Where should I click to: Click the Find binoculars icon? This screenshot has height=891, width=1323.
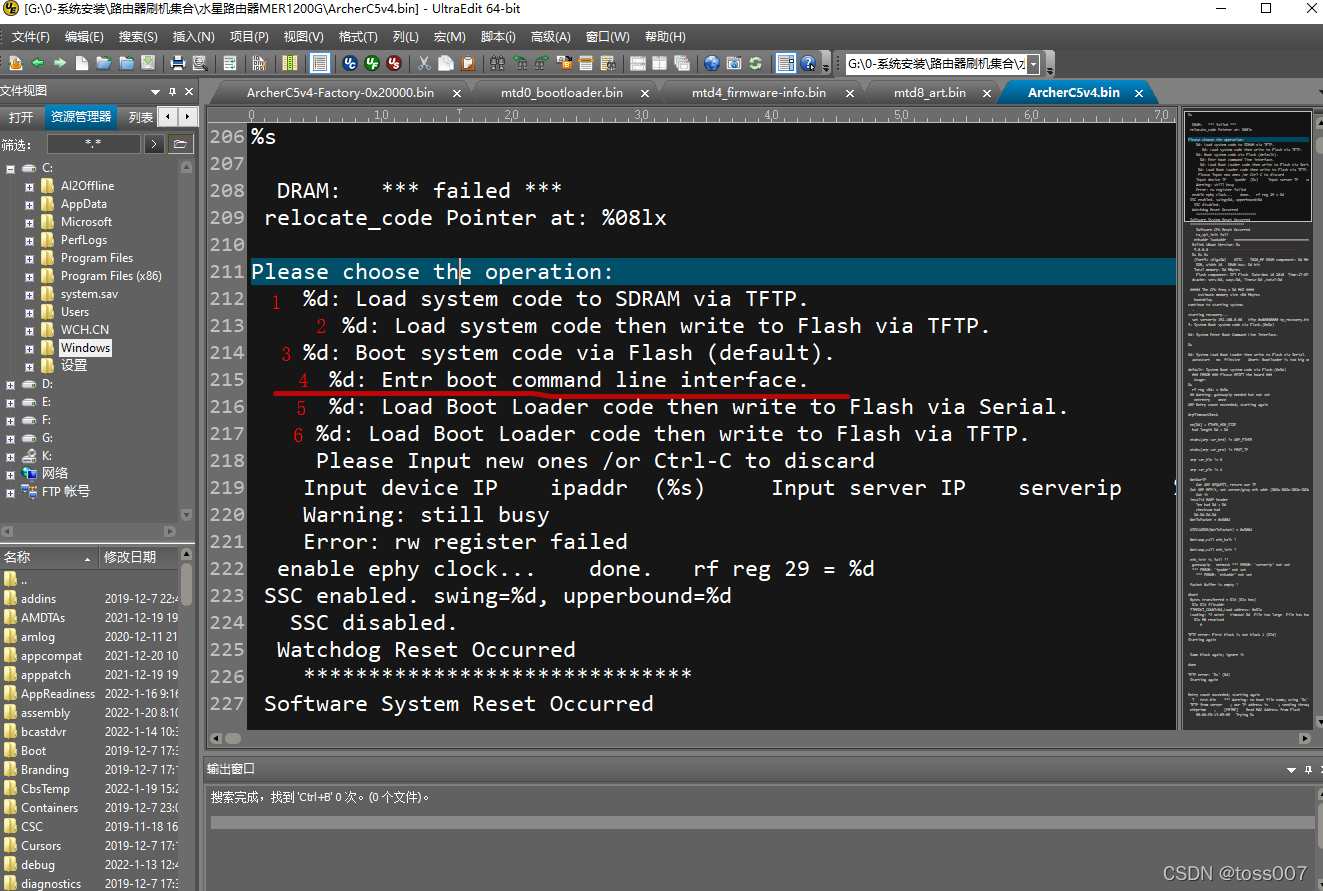498,63
